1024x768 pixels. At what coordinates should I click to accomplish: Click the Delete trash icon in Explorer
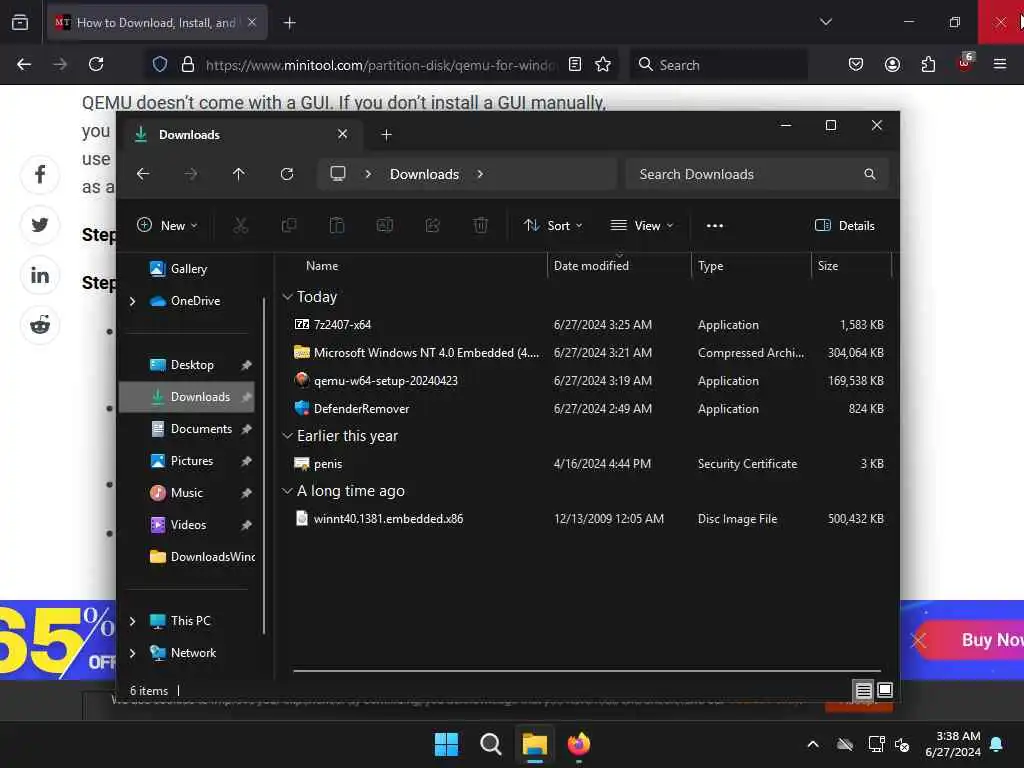[x=481, y=225]
